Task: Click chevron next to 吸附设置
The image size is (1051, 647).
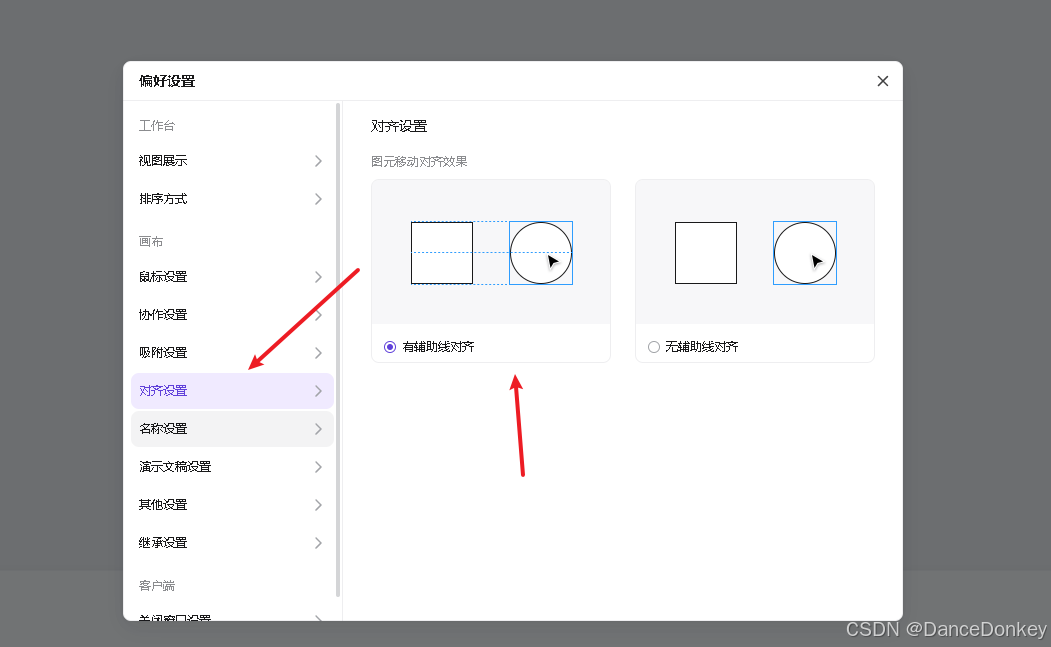Action: [318, 353]
